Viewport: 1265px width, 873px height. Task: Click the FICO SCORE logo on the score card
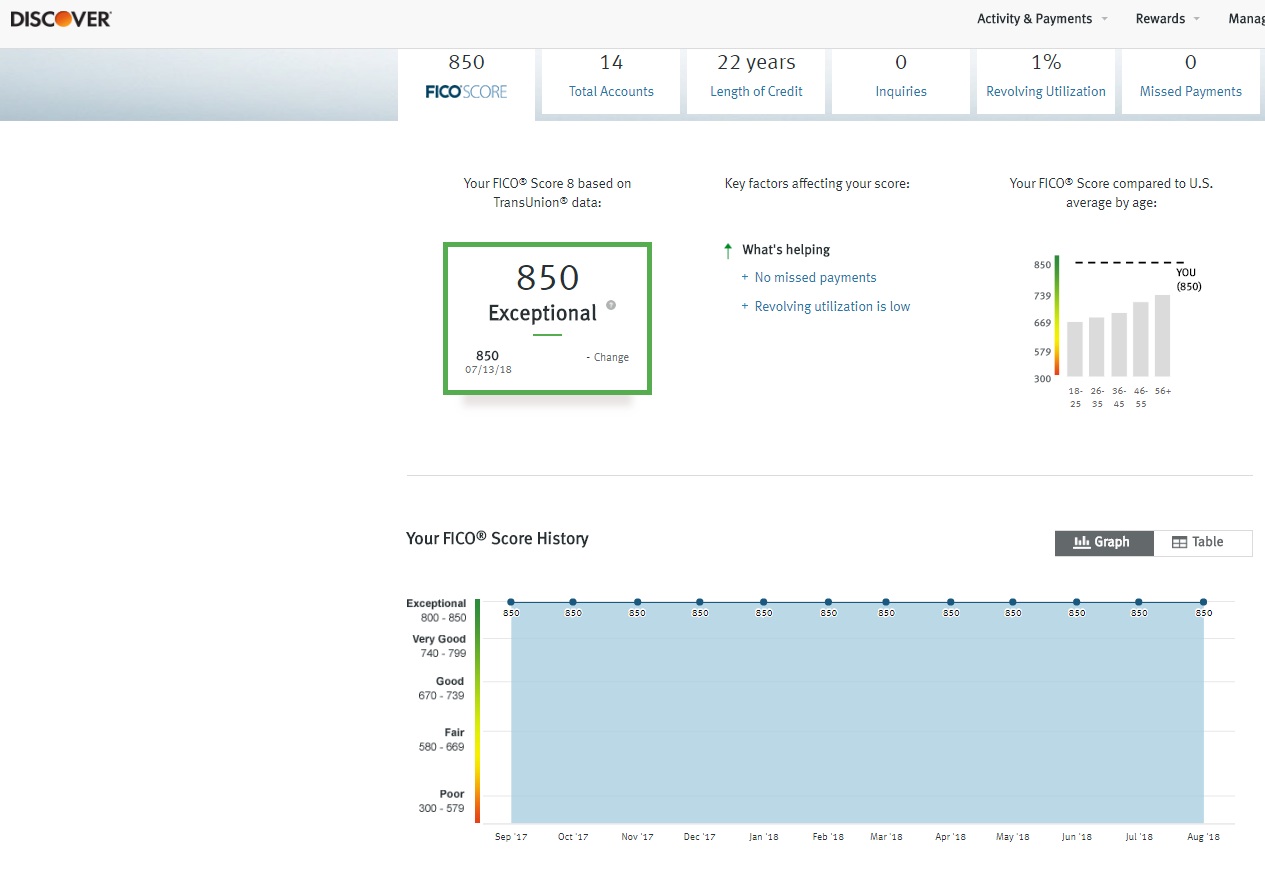[464, 91]
